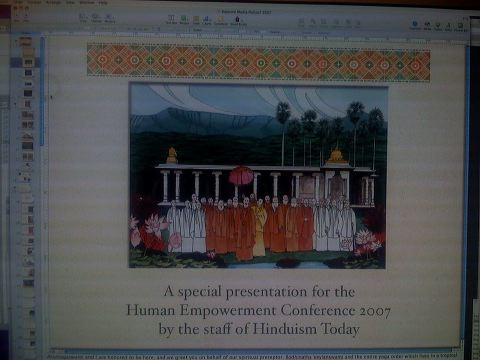Open the Charts toolbar icon
The image size is (480, 360).
pos(207,20)
